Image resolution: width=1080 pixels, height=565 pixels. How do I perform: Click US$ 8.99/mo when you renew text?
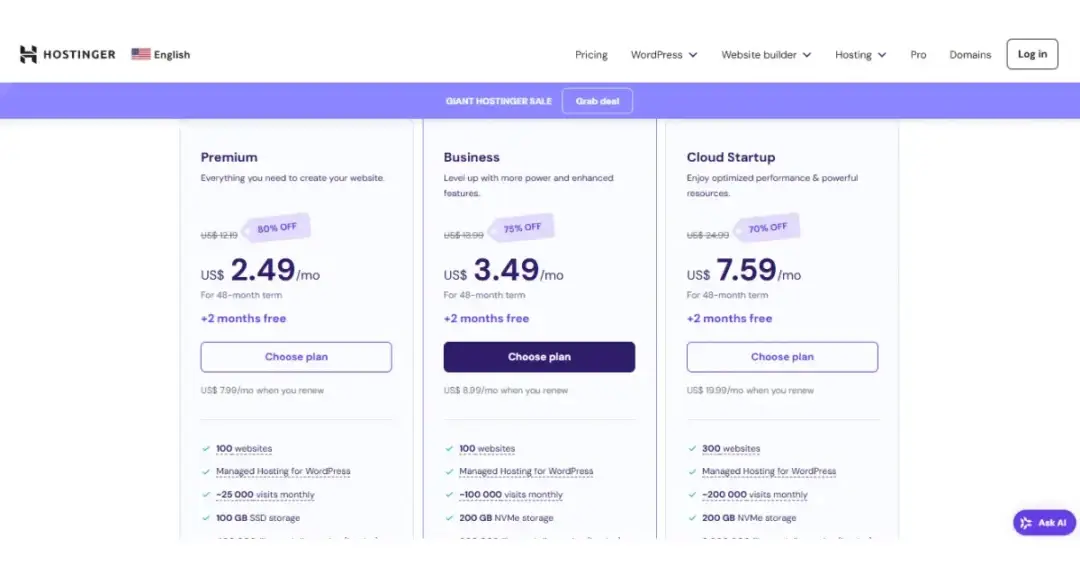click(506, 390)
